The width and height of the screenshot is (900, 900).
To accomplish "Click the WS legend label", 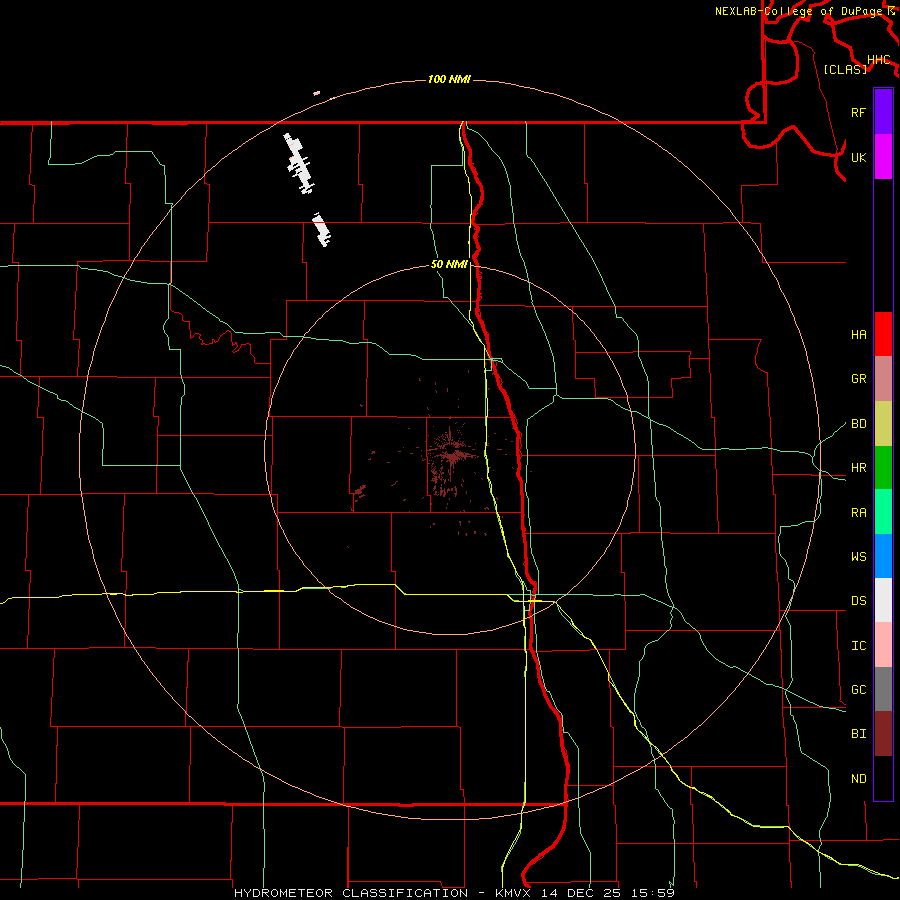I will tap(858, 557).
